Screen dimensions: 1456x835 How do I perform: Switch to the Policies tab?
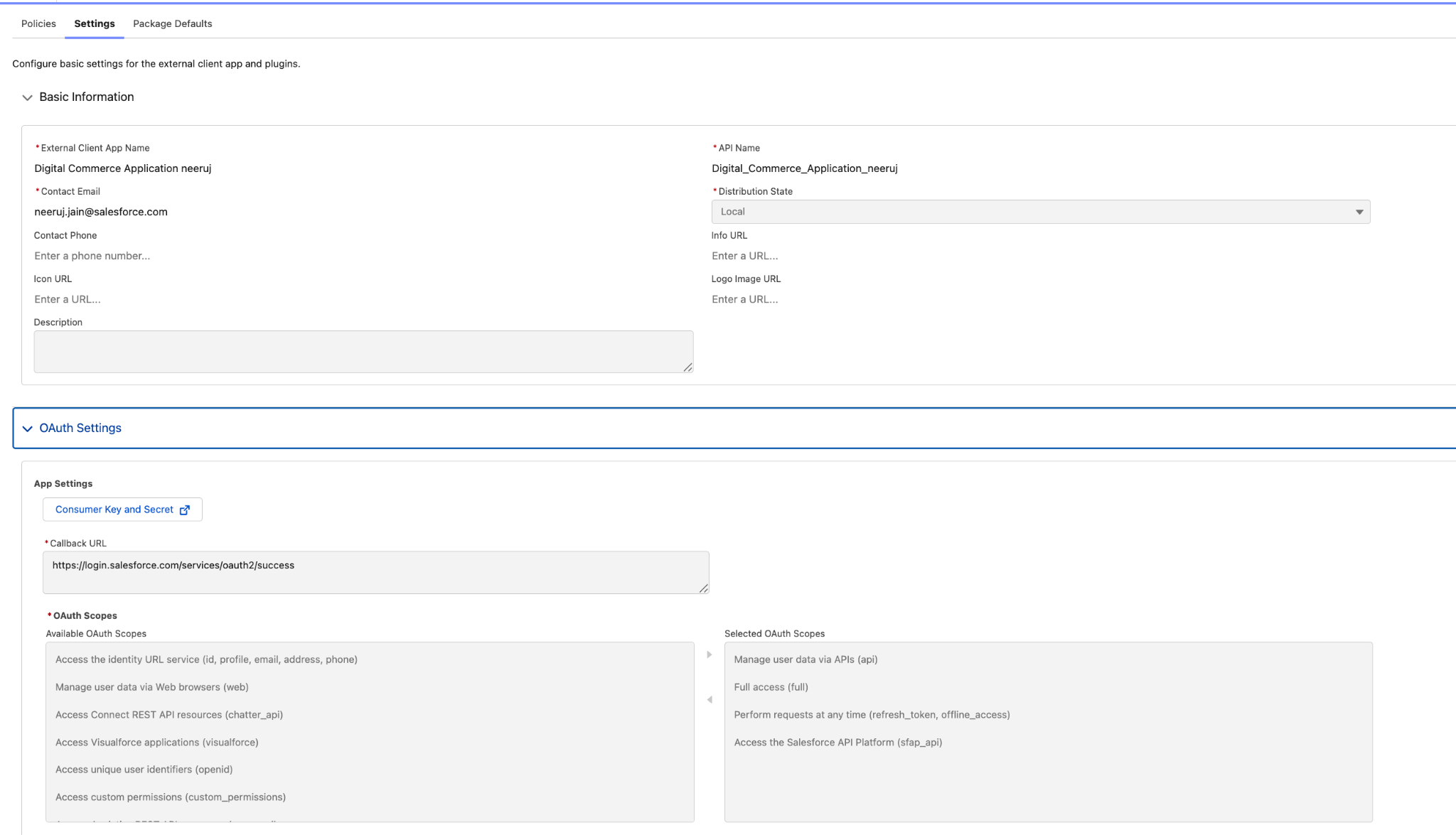tap(38, 23)
